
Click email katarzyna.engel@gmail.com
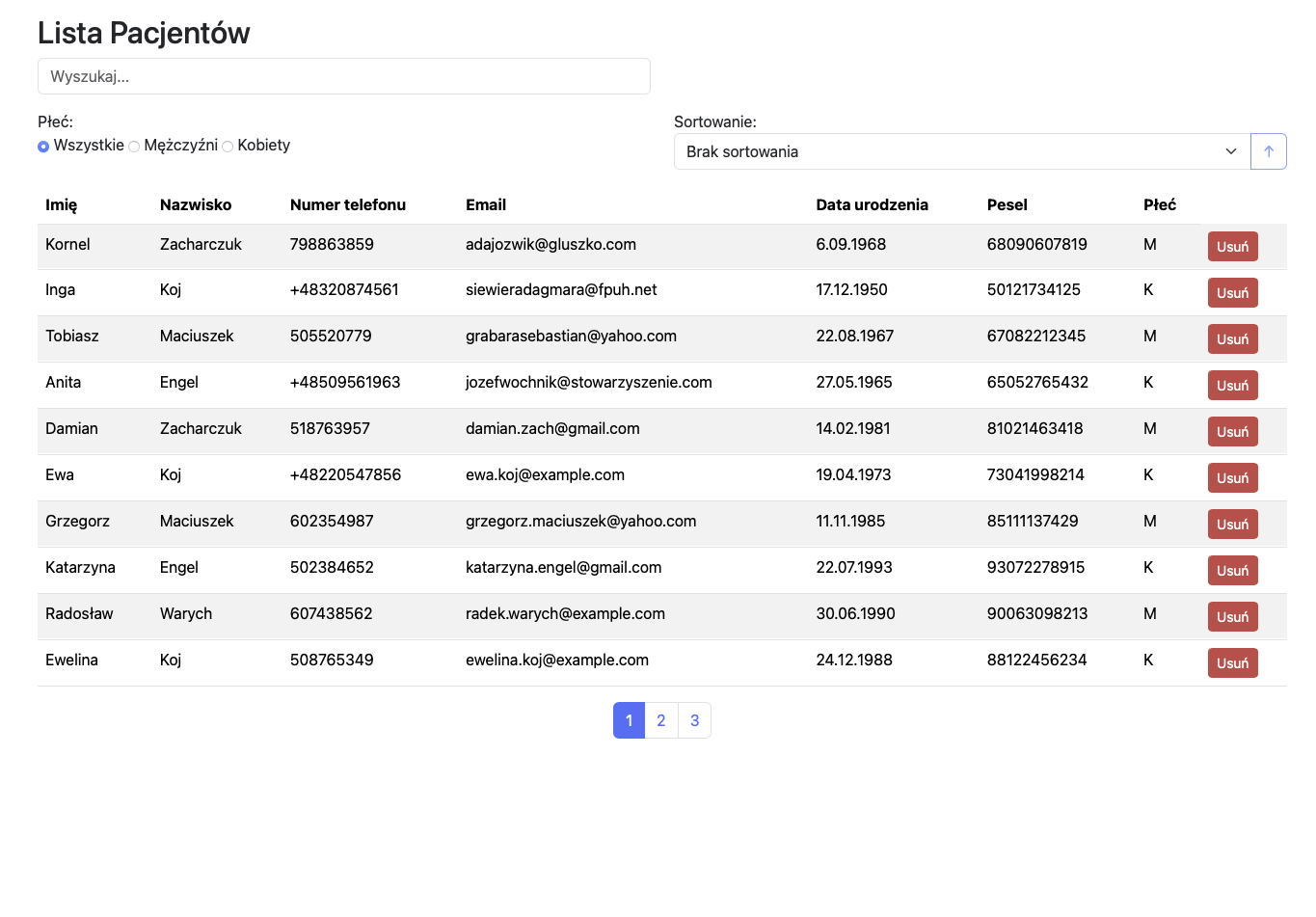(563, 567)
